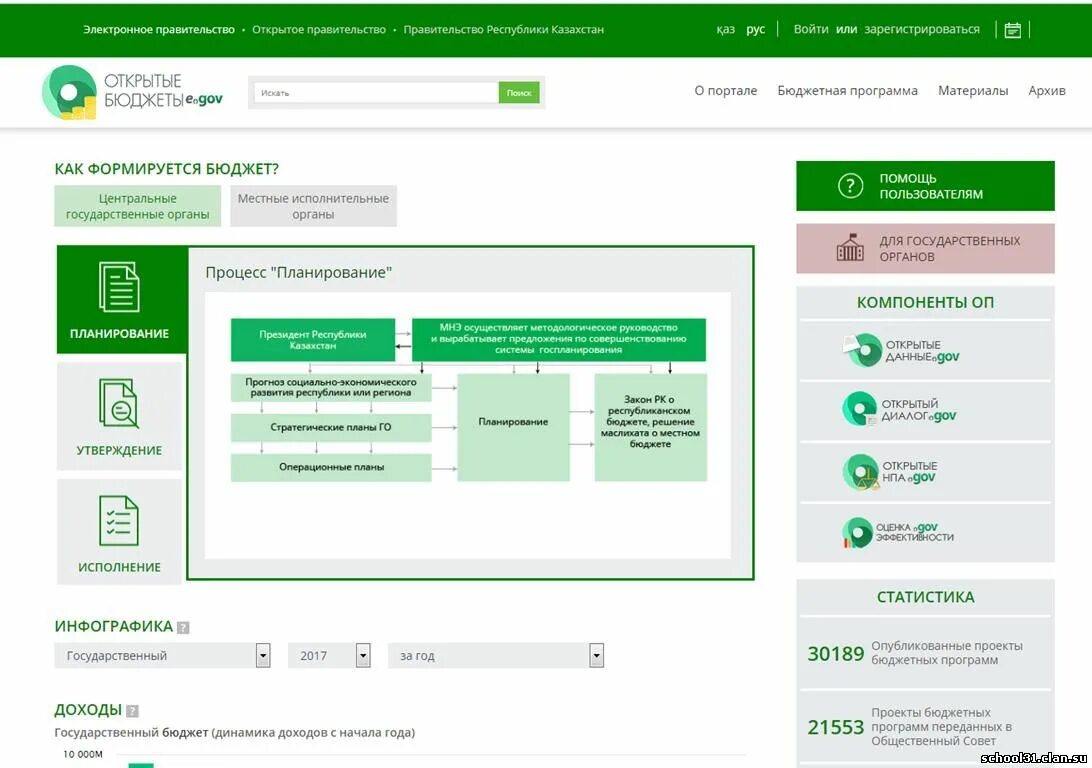The height and width of the screenshot is (768, 1092).
Task: Click Компоненты ОП heading
Action: pos(926,302)
